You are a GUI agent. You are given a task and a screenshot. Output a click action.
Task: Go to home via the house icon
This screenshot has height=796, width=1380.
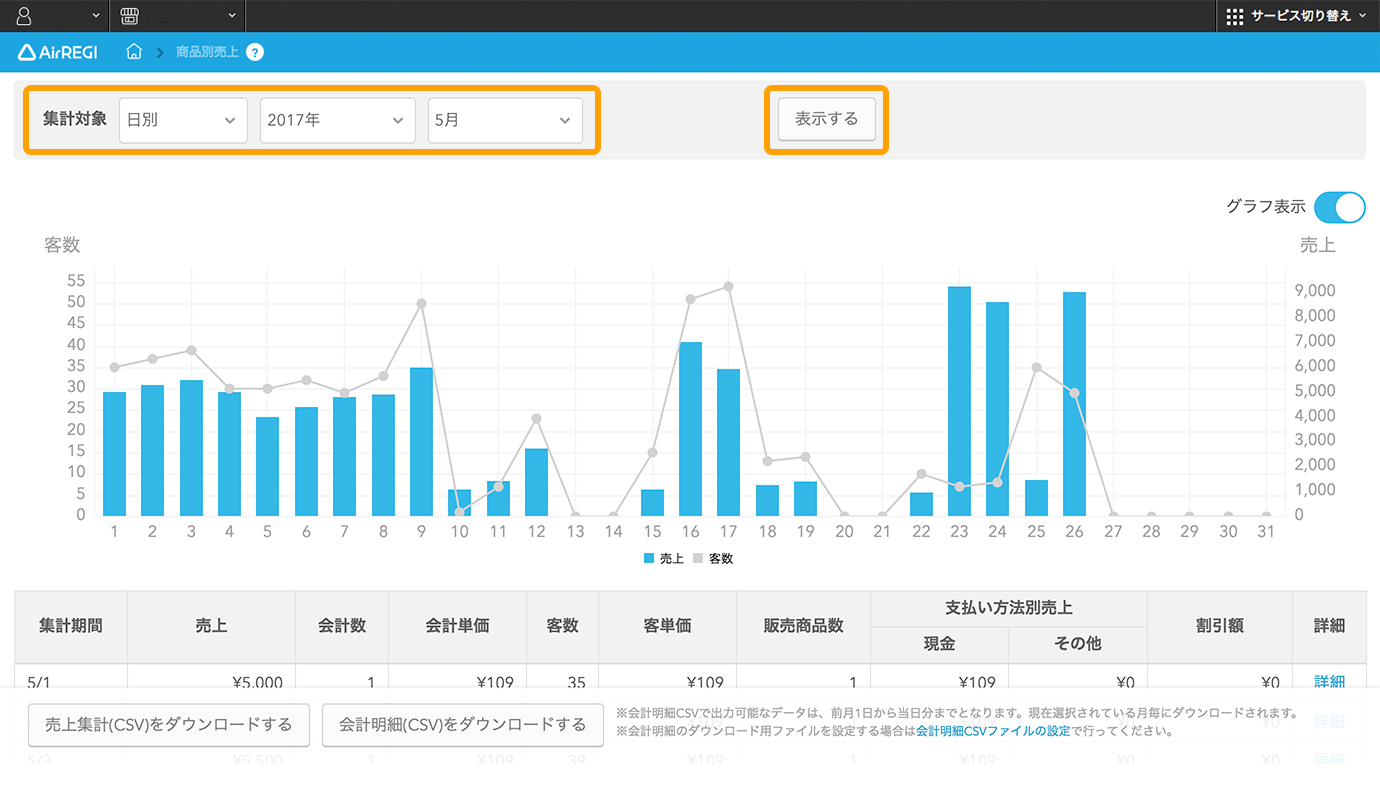(134, 52)
